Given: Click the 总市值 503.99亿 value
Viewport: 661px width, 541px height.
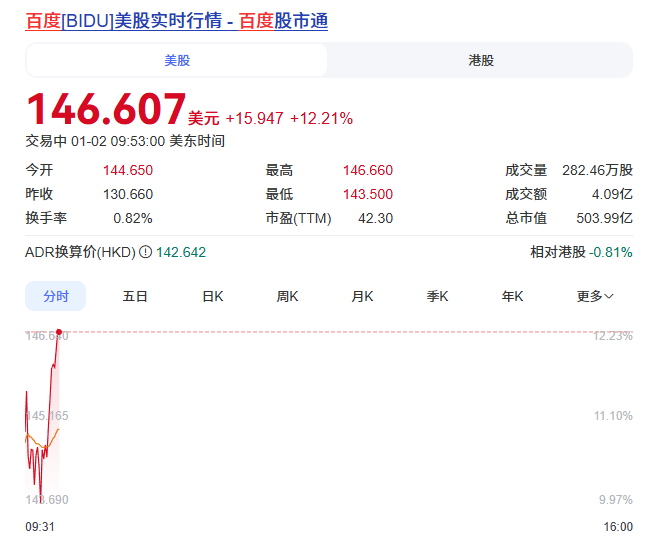Looking at the screenshot, I should [x=610, y=218].
